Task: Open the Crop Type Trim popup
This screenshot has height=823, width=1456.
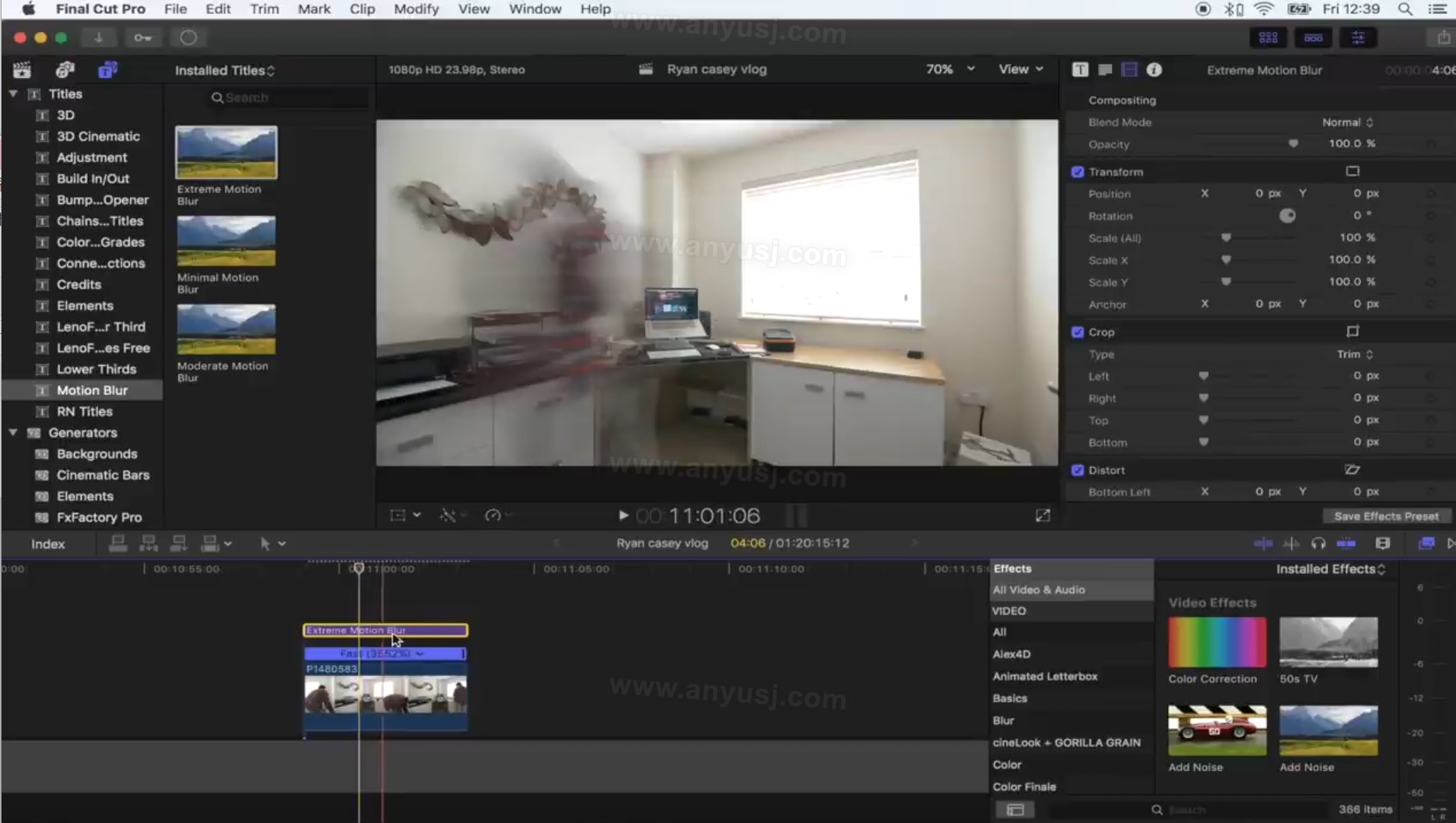Action: tap(1355, 354)
